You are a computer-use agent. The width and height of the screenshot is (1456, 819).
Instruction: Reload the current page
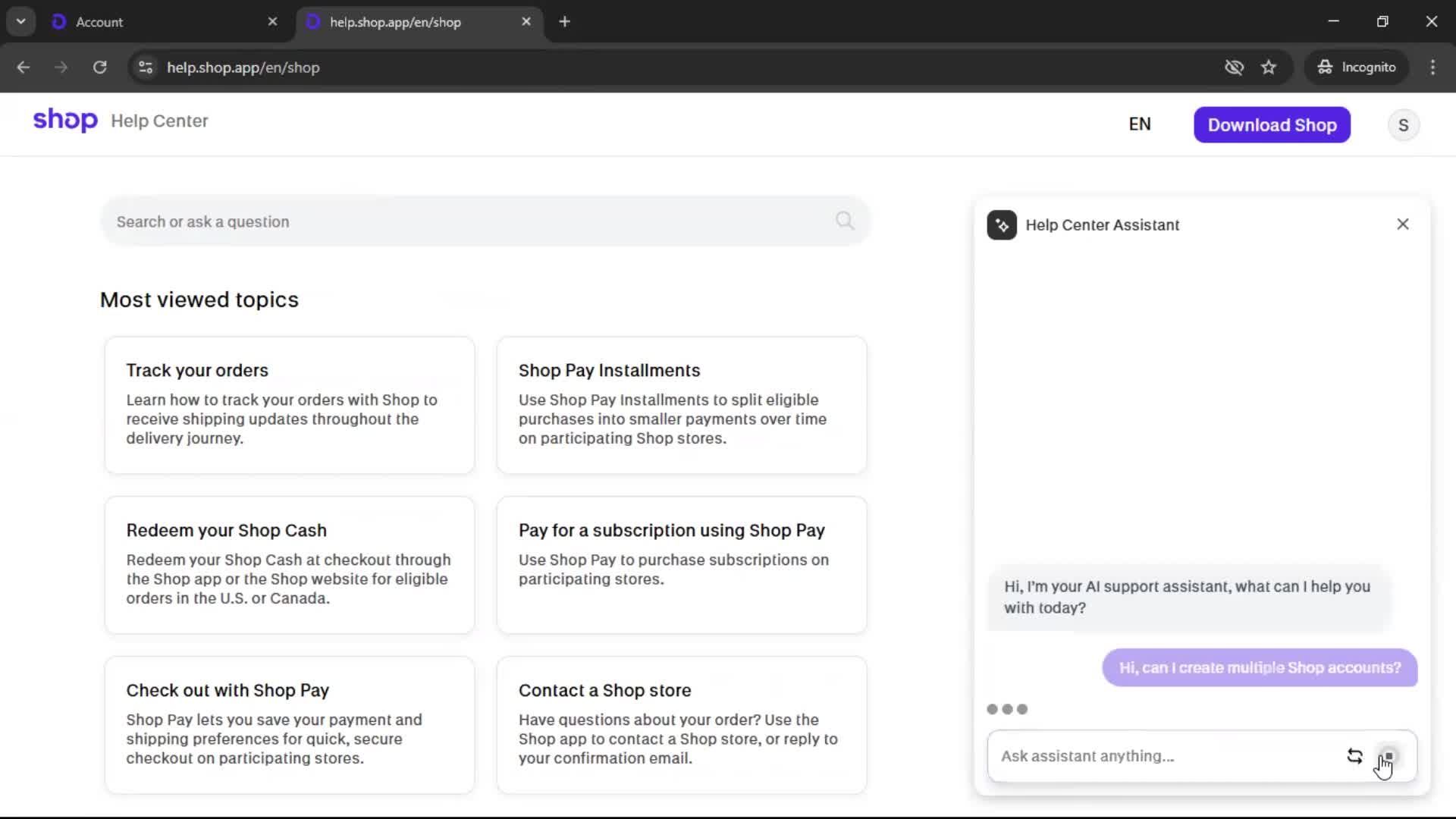click(x=100, y=67)
